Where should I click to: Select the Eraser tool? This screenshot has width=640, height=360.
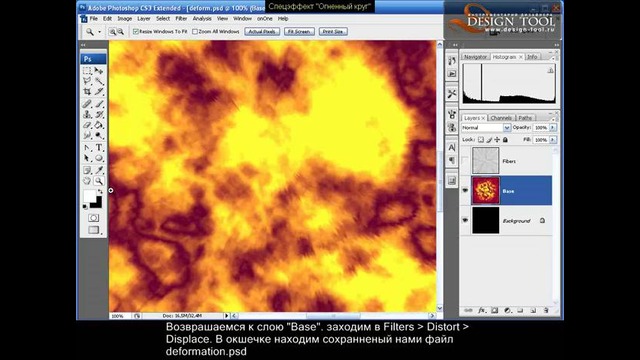(x=87, y=125)
